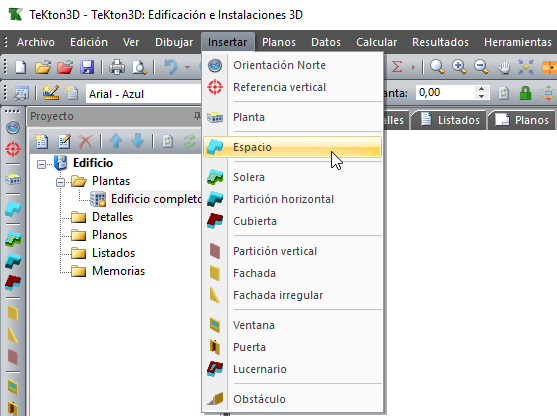This screenshot has height=416, width=557.
Task: Choose Fachada irregular menu entry
Action: (293, 295)
